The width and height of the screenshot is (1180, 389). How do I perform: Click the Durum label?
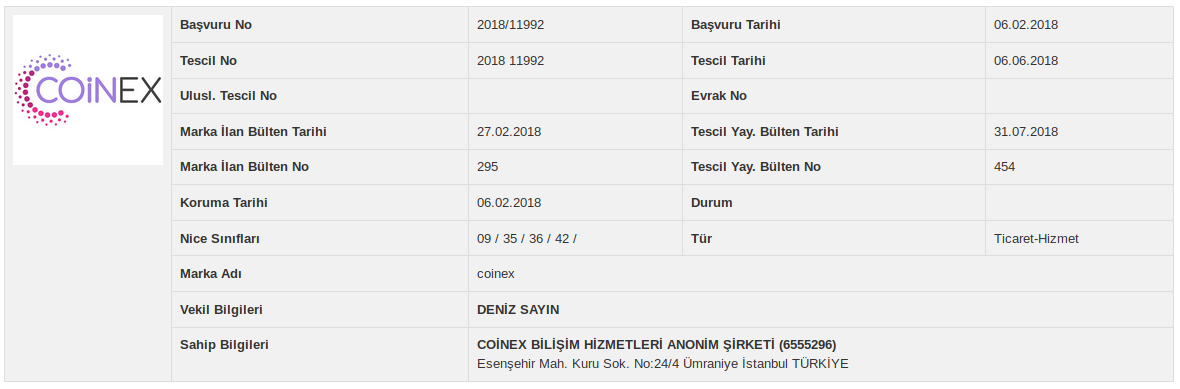point(711,202)
